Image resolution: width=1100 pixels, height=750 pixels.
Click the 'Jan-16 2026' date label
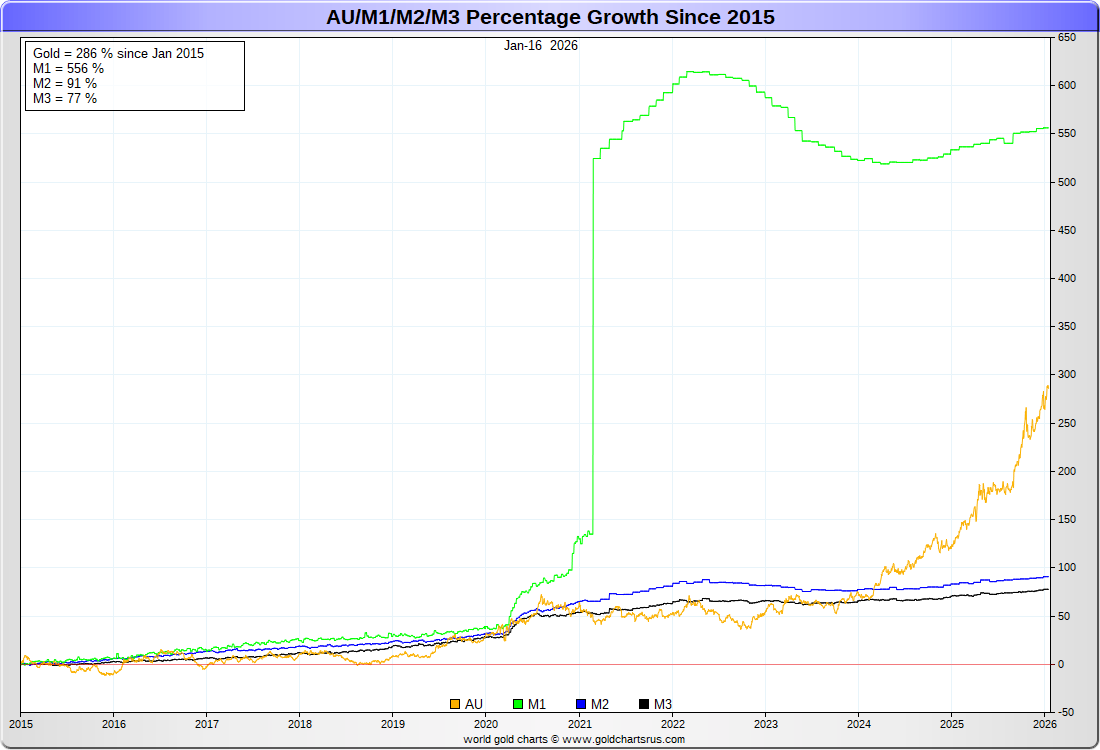(x=541, y=46)
